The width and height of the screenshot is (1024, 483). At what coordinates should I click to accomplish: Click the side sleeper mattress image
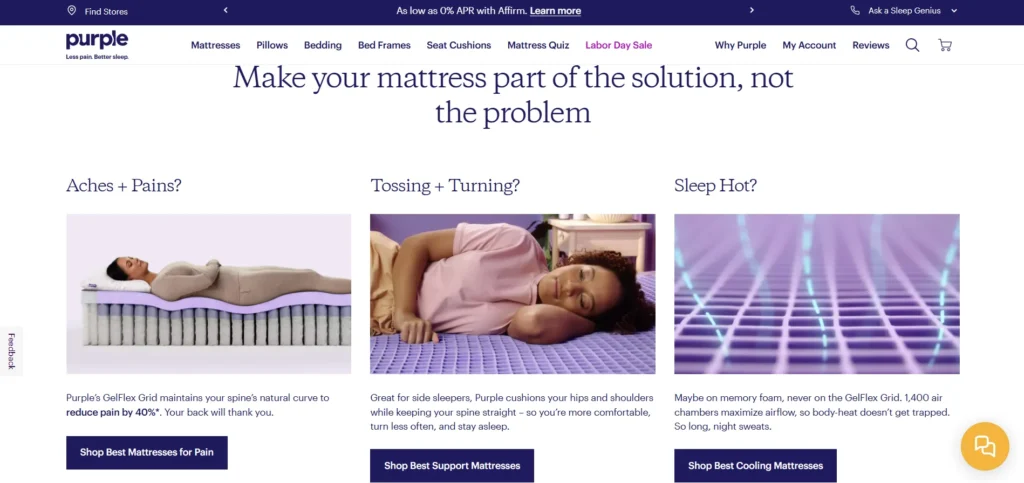(x=513, y=294)
